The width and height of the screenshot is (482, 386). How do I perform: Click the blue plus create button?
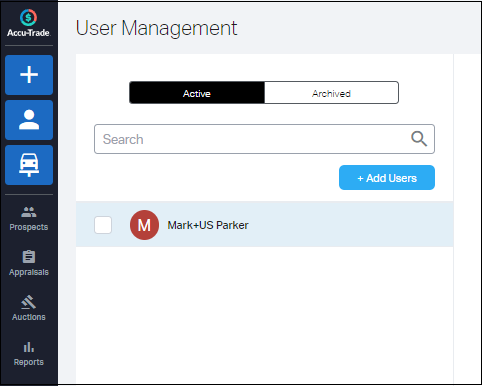click(29, 75)
